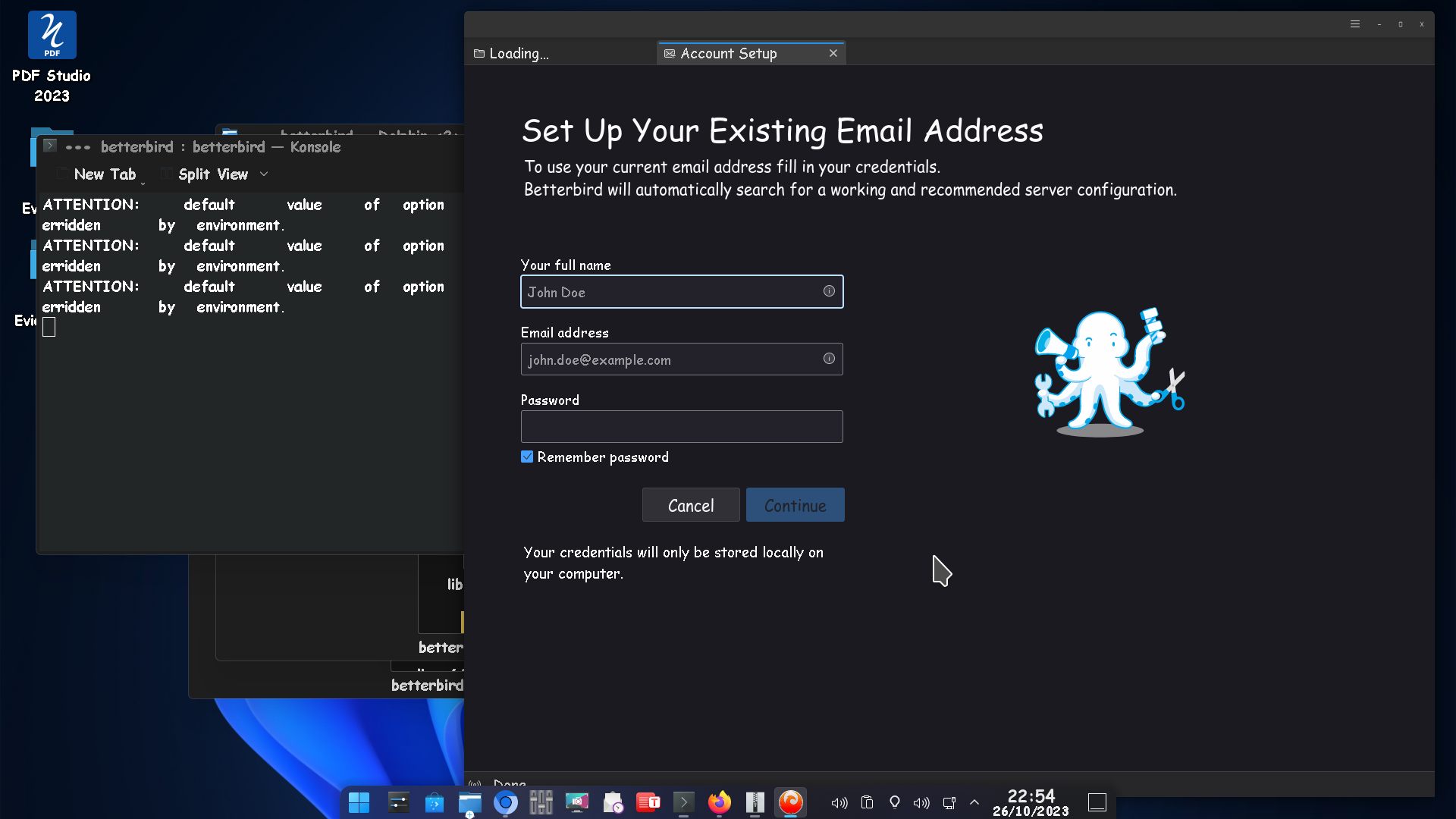Click the Cancel button

691,505
